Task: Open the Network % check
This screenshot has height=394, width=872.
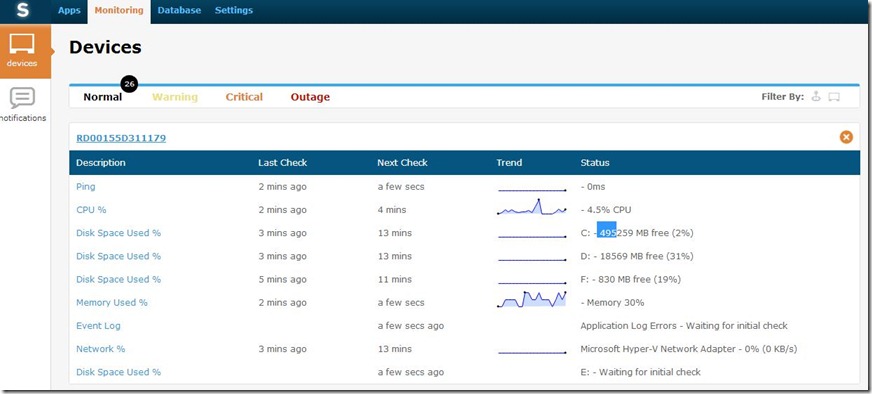Action: click(101, 349)
